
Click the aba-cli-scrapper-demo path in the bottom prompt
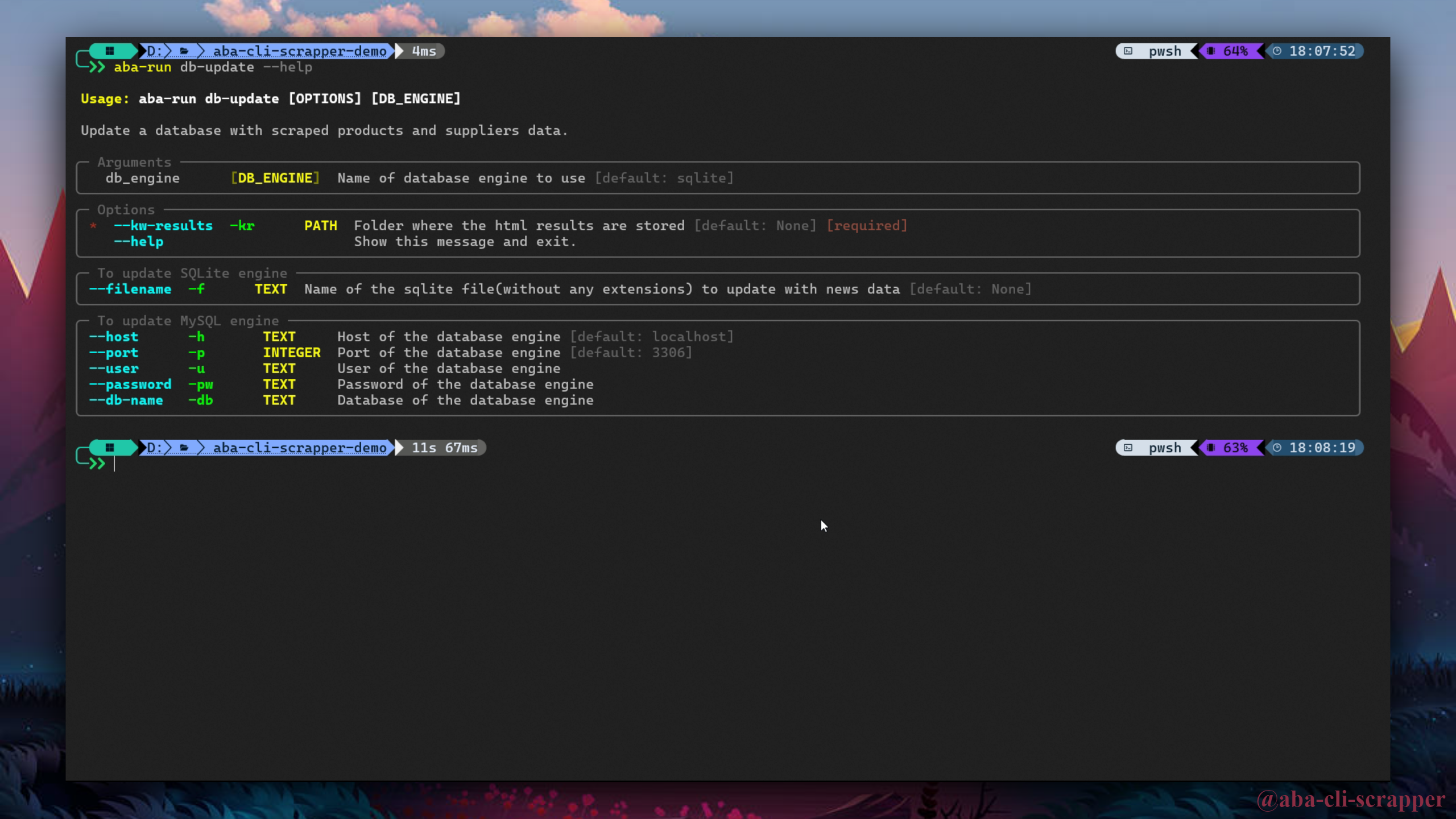coord(300,448)
